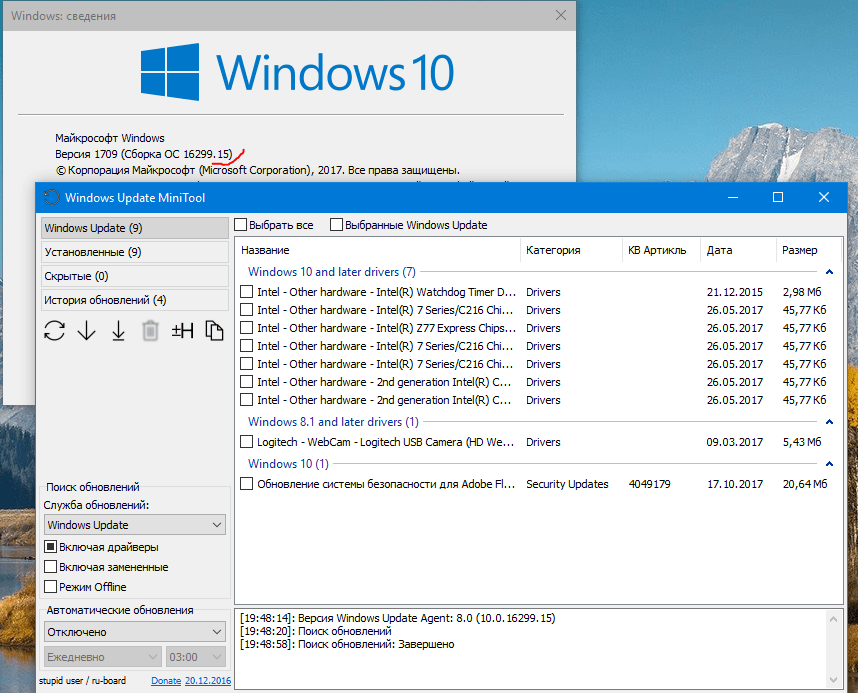Sort by the 'Категория' column header
This screenshot has height=693, width=858.
pyautogui.click(x=571, y=250)
